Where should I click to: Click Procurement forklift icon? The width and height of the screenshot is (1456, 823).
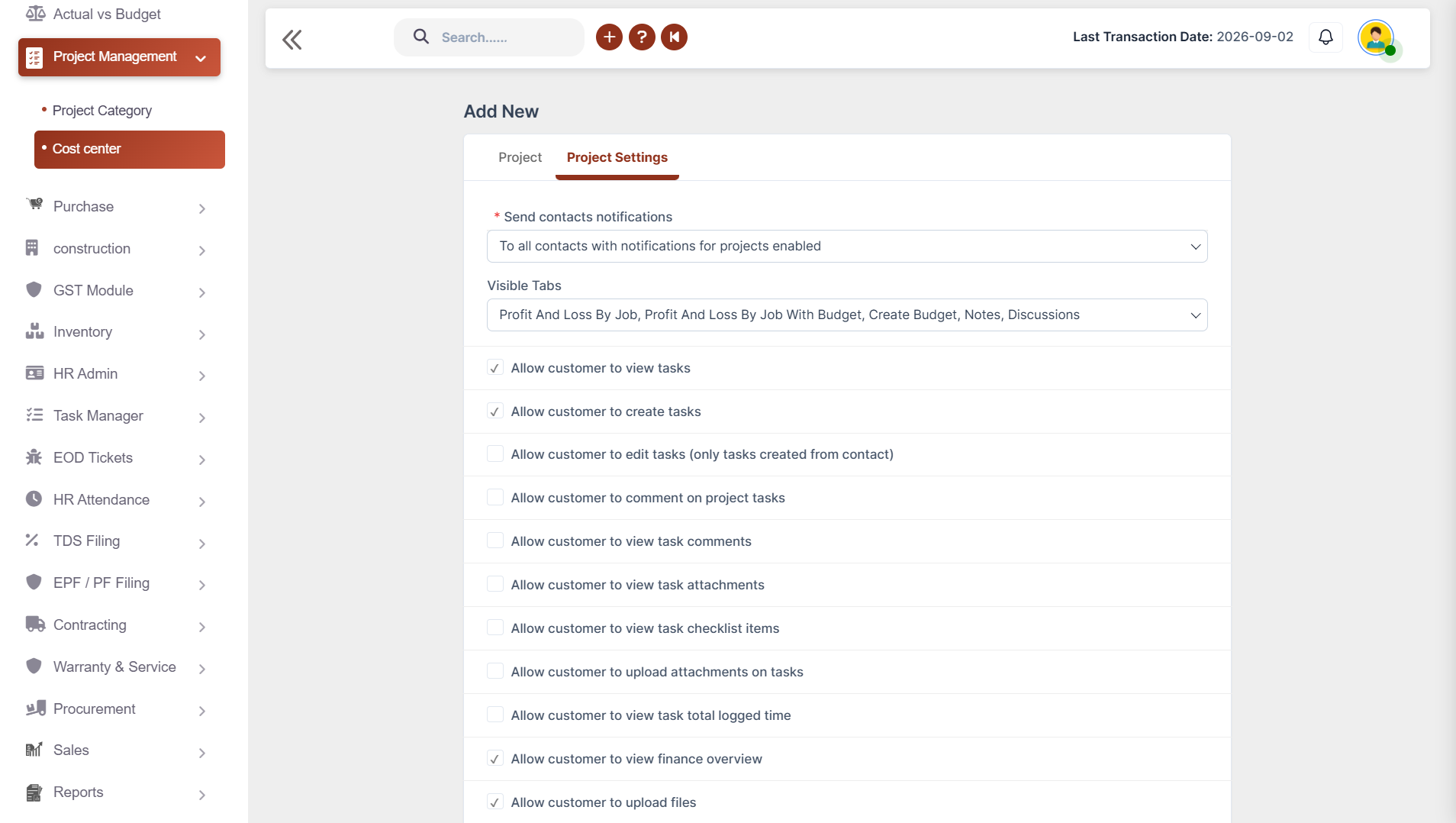click(35, 708)
